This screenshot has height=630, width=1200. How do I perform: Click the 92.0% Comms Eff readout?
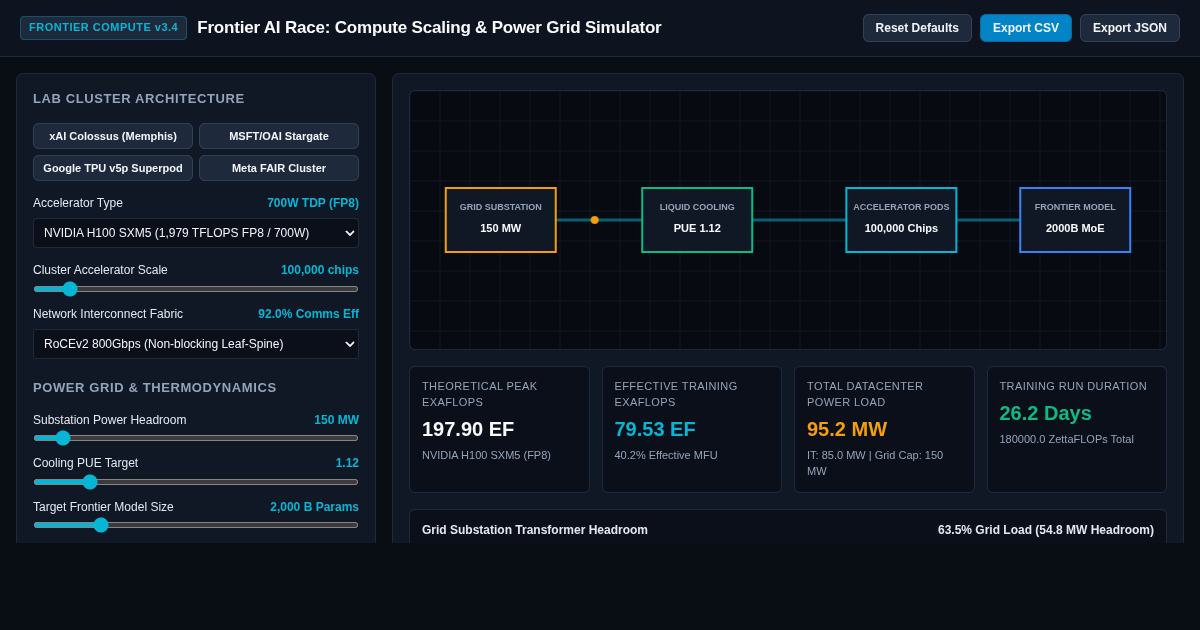click(x=308, y=314)
